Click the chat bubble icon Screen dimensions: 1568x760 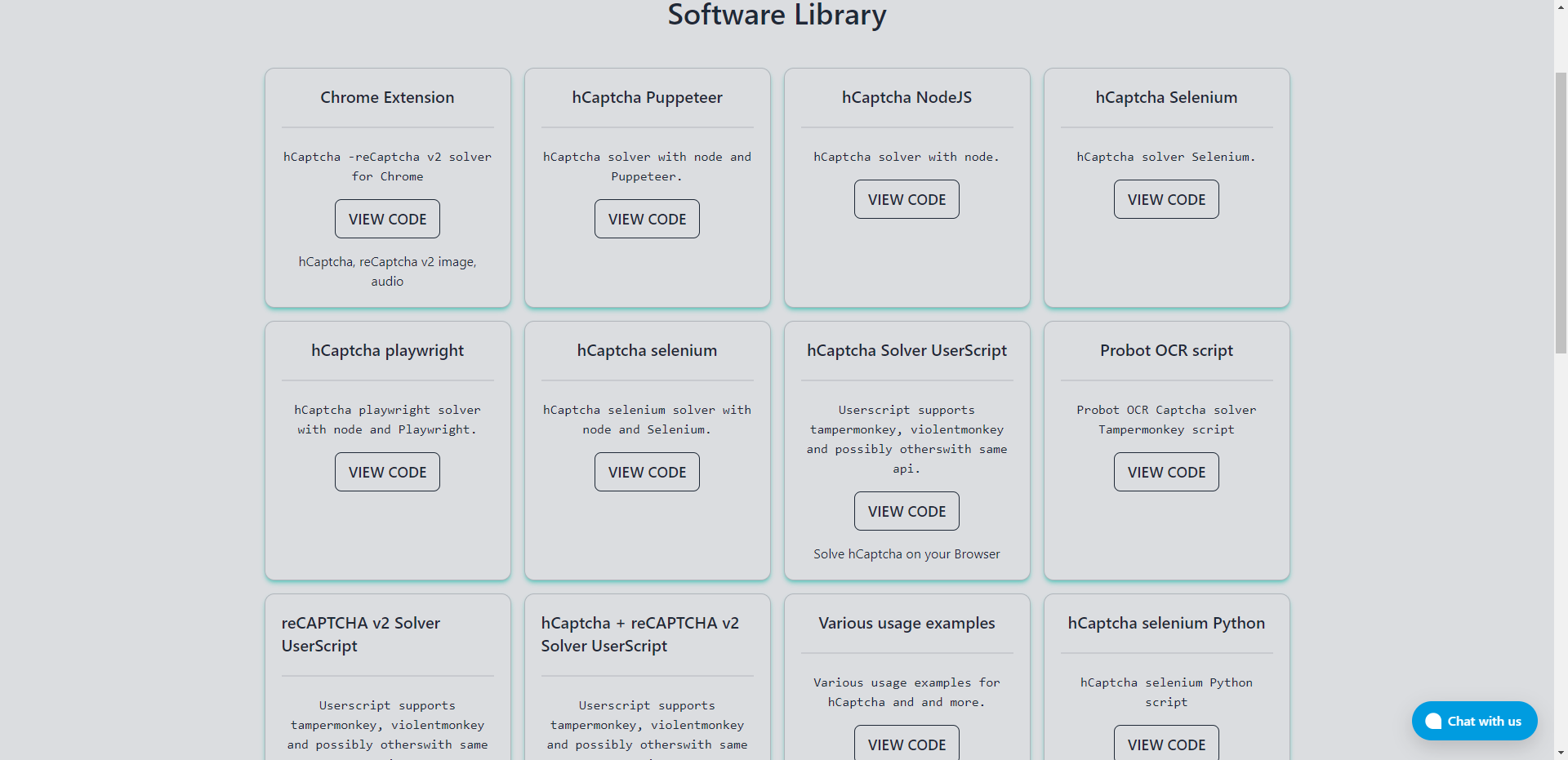[1433, 721]
